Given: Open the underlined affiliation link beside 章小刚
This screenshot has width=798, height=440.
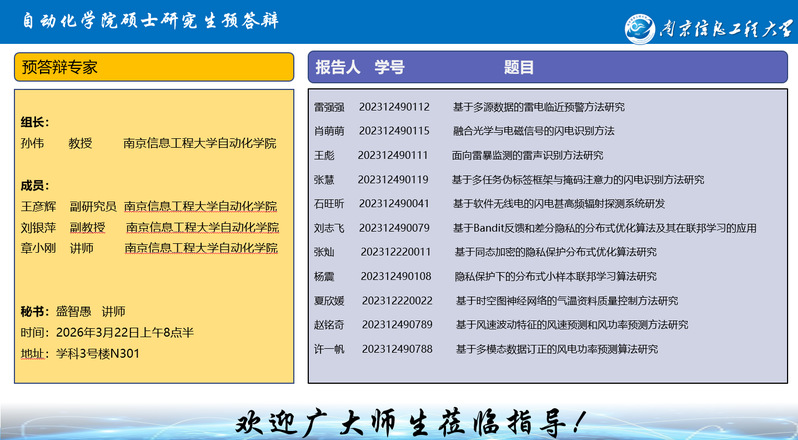Looking at the screenshot, I should pyautogui.click(x=201, y=247).
